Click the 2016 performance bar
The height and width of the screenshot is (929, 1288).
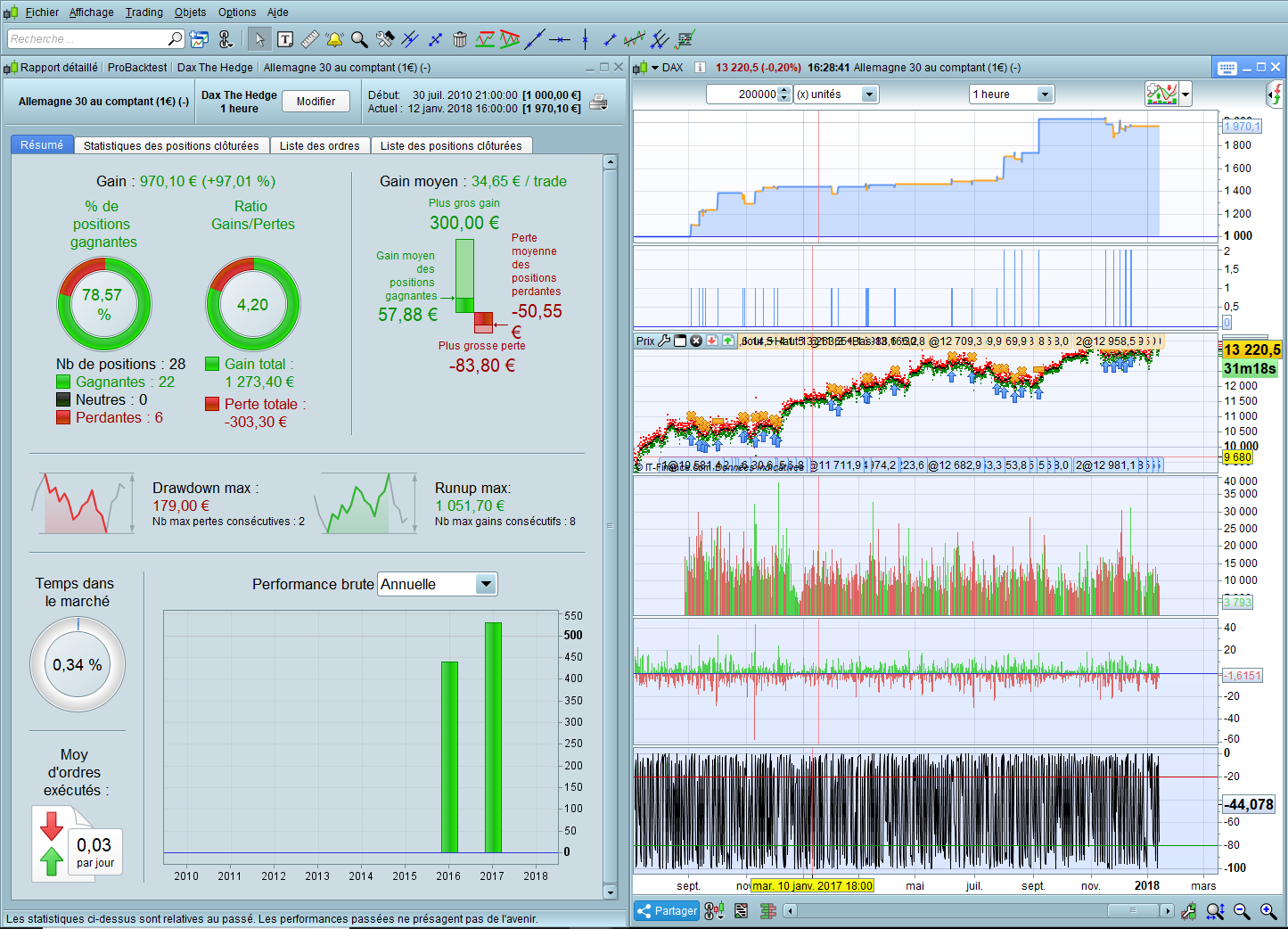point(449,757)
